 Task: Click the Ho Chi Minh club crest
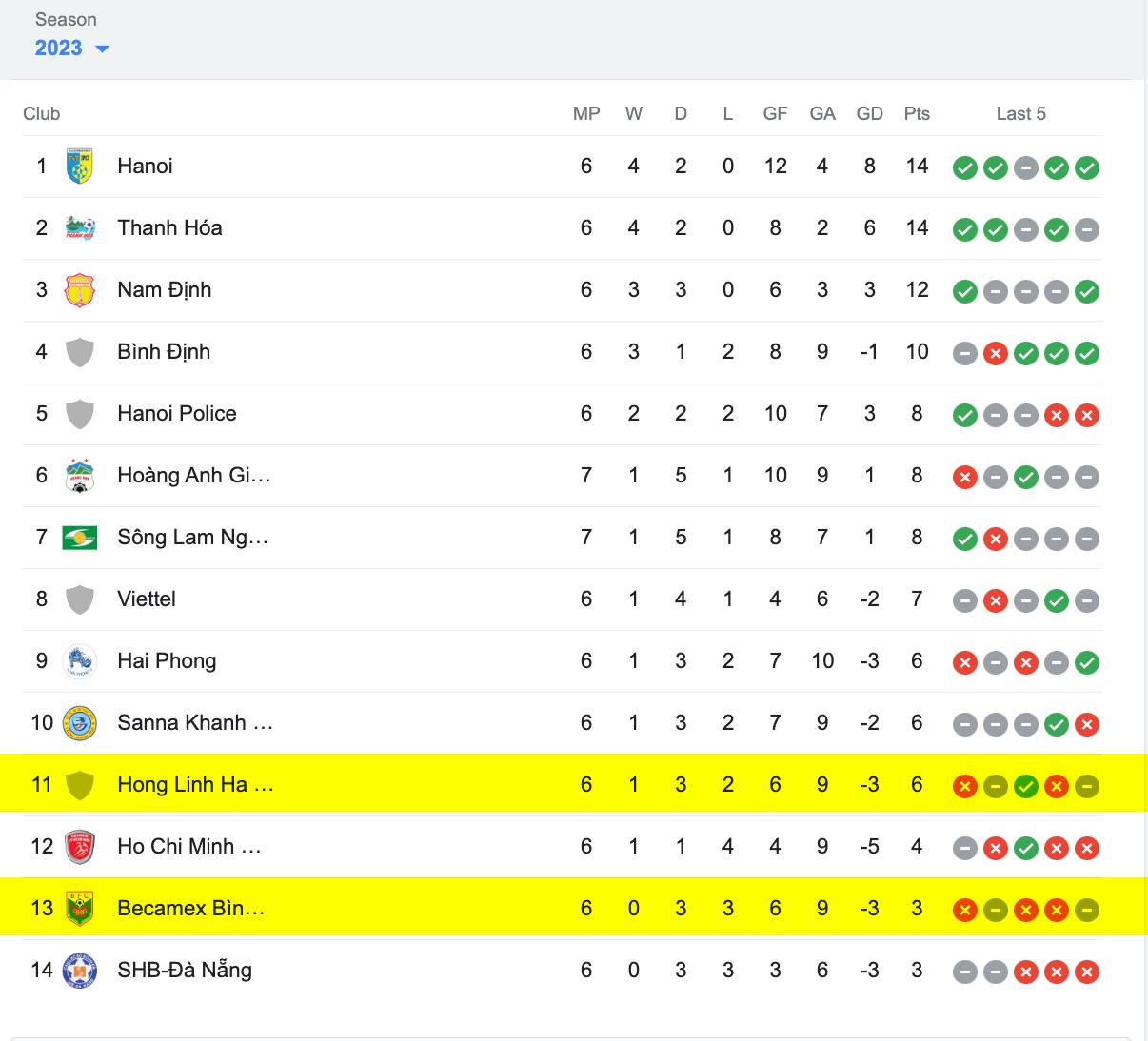pyautogui.click(x=79, y=847)
